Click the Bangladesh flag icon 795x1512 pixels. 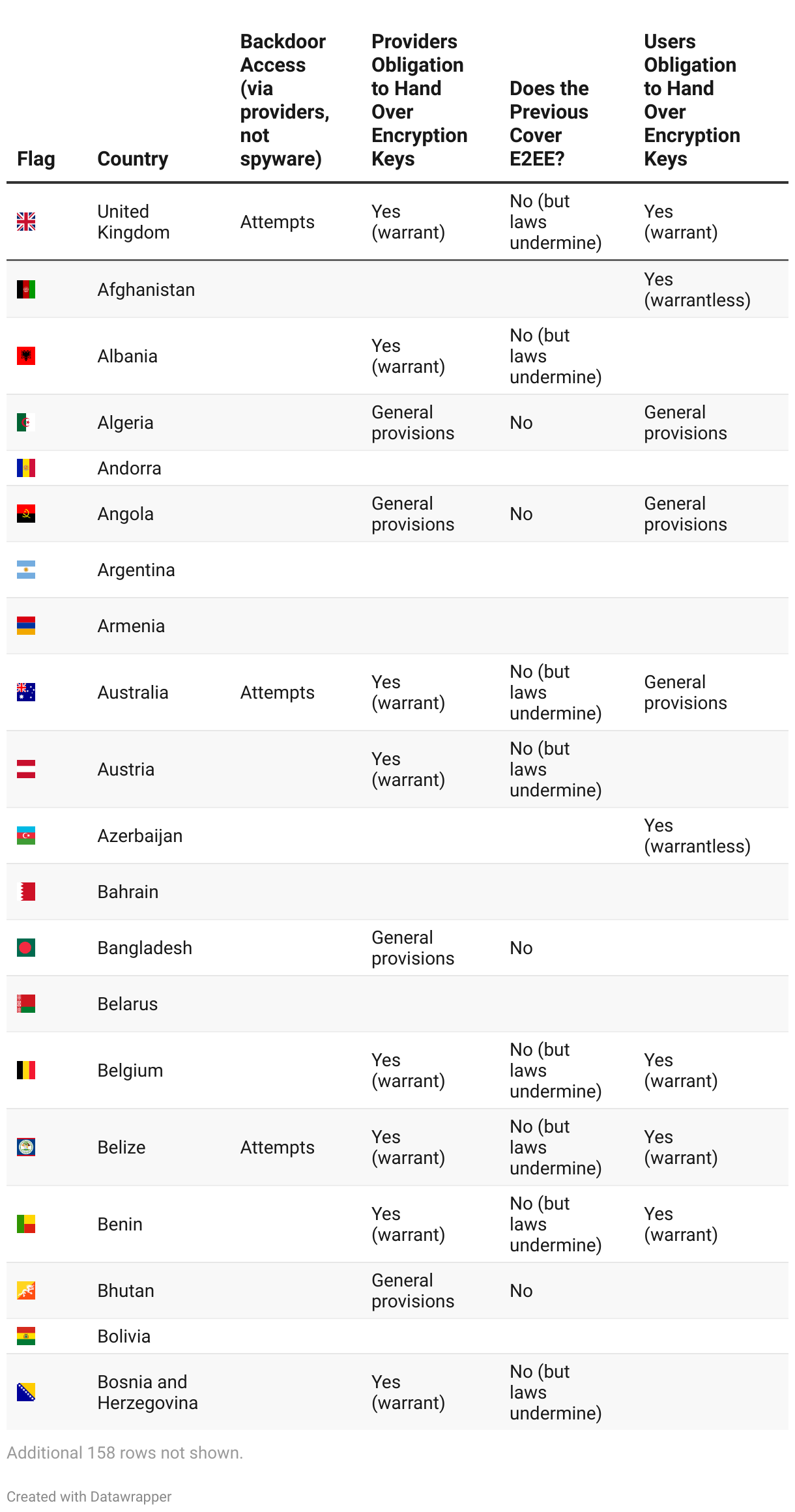click(26, 948)
